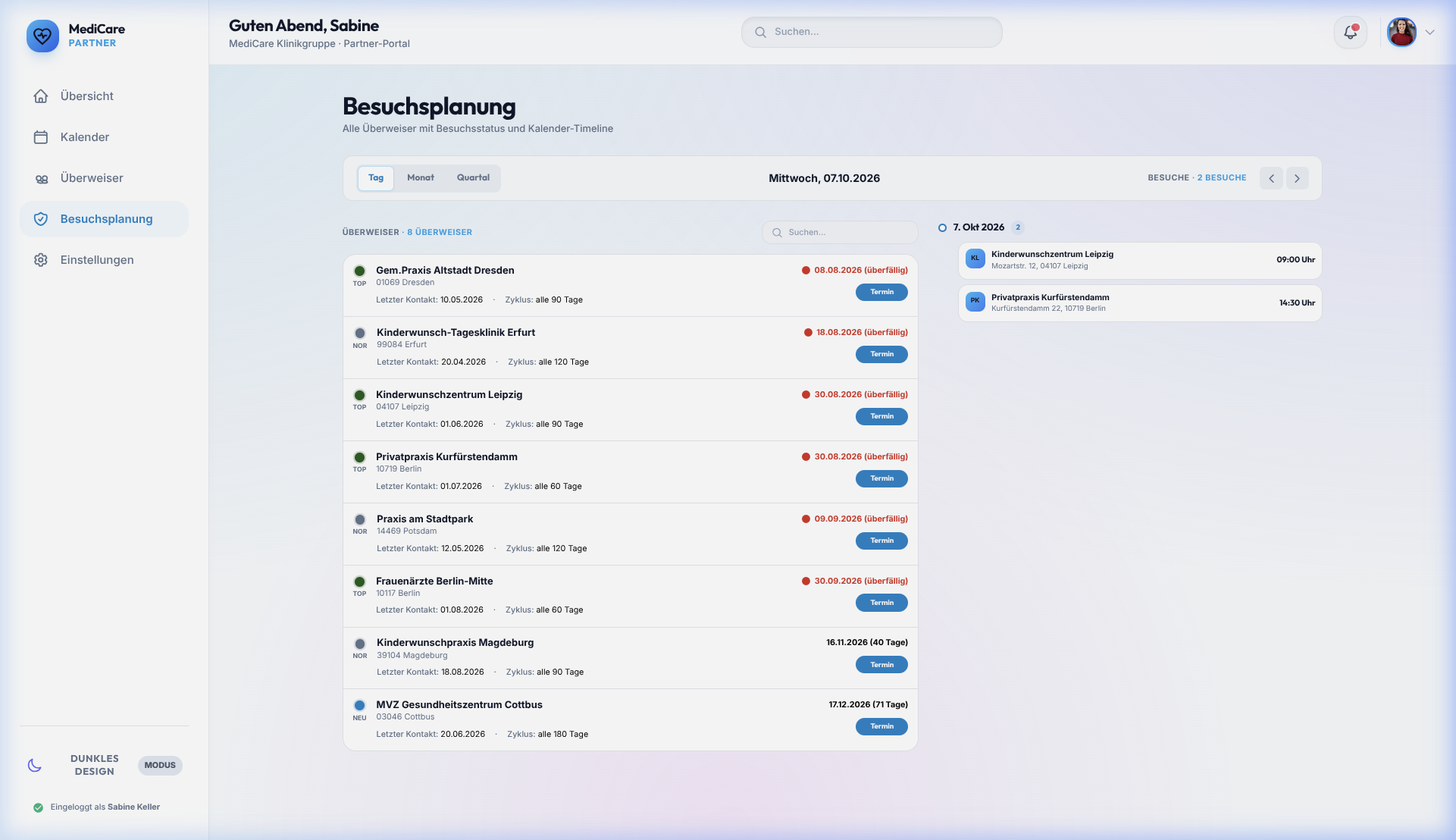Click the 8 ÜBERWEISER count label
Image resolution: width=1456 pixels, height=840 pixels.
click(x=440, y=233)
